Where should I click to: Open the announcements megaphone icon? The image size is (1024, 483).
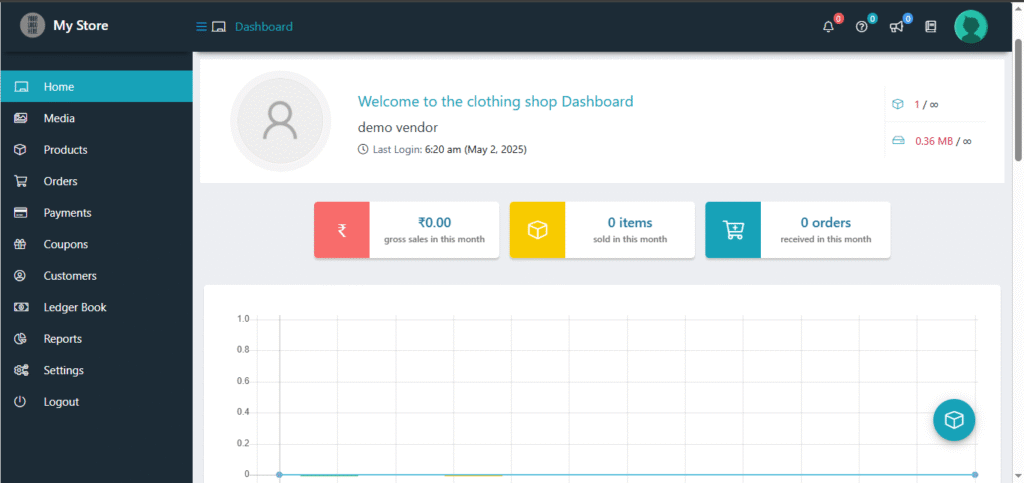(x=896, y=27)
